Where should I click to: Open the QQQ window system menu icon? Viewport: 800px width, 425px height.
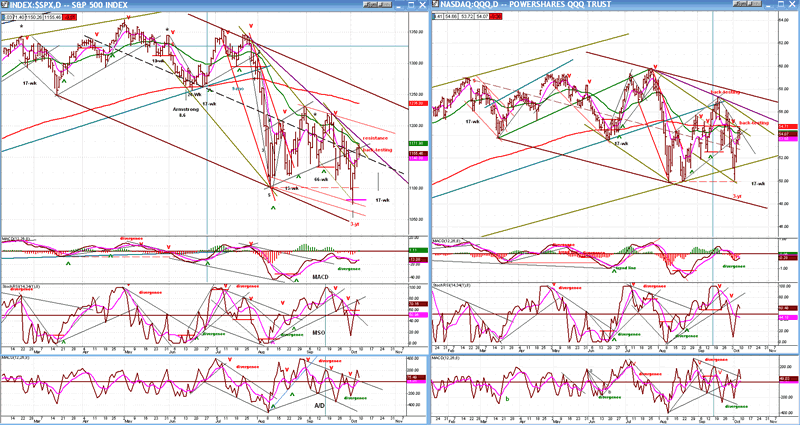[x=436, y=4]
